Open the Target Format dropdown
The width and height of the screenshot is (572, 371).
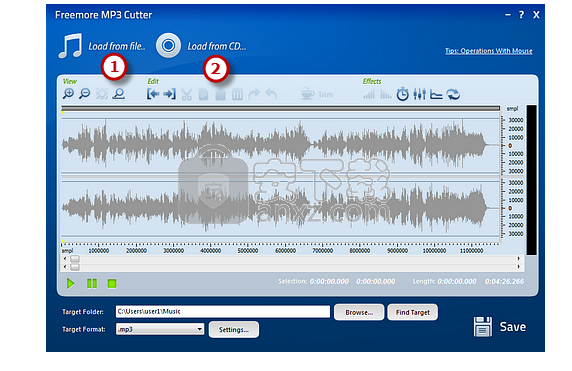pyautogui.click(x=160, y=329)
